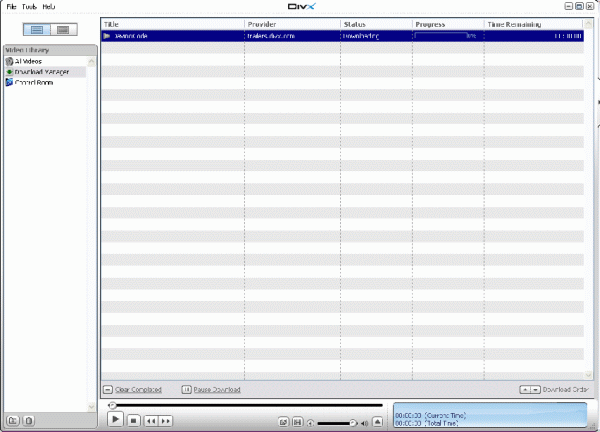Click the Current Time readout
600x432 pixels.
[x=430, y=416]
